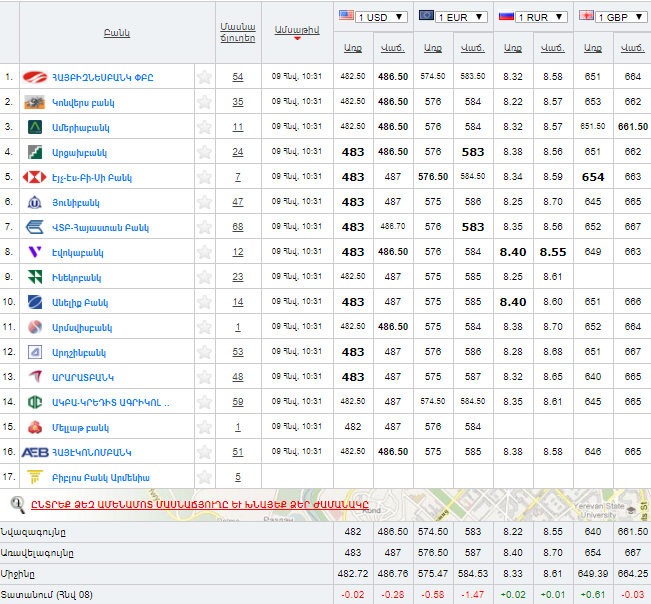Click the Evocabank purple V logo
The width and height of the screenshot is (651, 604).
click(35, 252)
